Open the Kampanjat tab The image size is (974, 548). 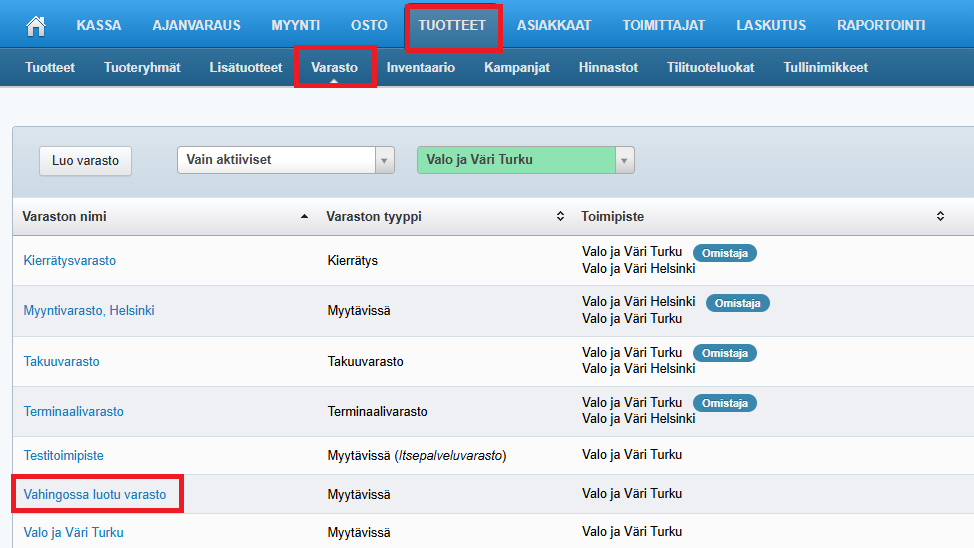coord(516,68)
